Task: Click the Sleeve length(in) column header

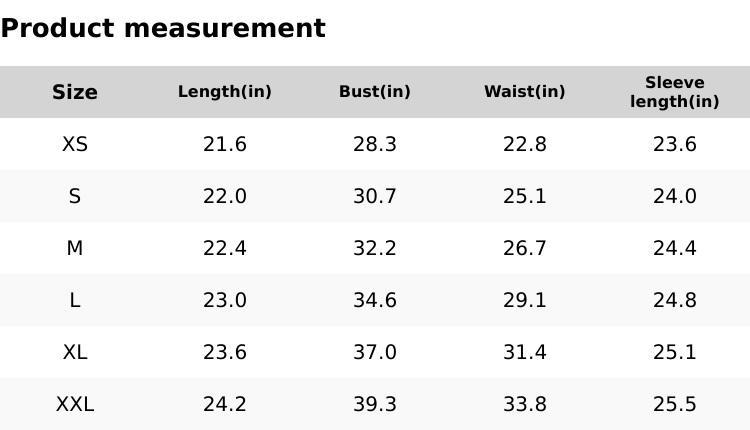Action: tap(675, 92)
